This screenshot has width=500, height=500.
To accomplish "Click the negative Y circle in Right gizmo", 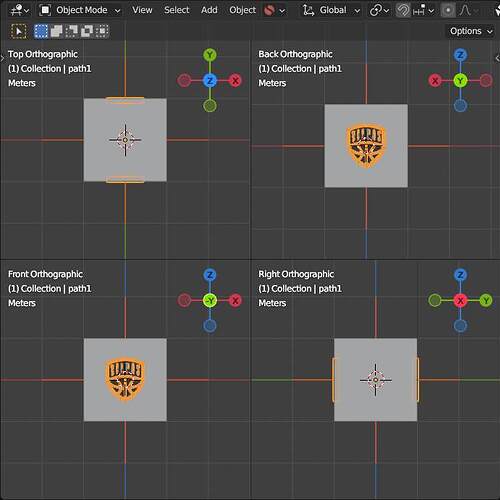I will pos(435,300).
